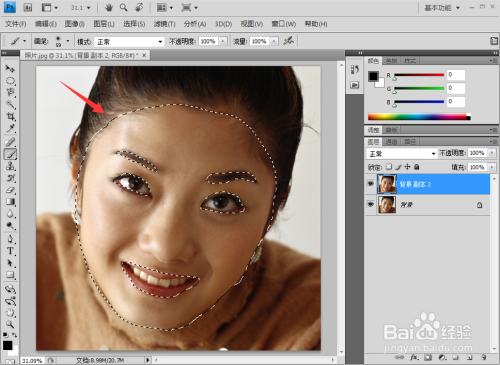This screenshot has height=365, width=500.
Task: Switch to the 色板 tab
Action: click(391, 61)
